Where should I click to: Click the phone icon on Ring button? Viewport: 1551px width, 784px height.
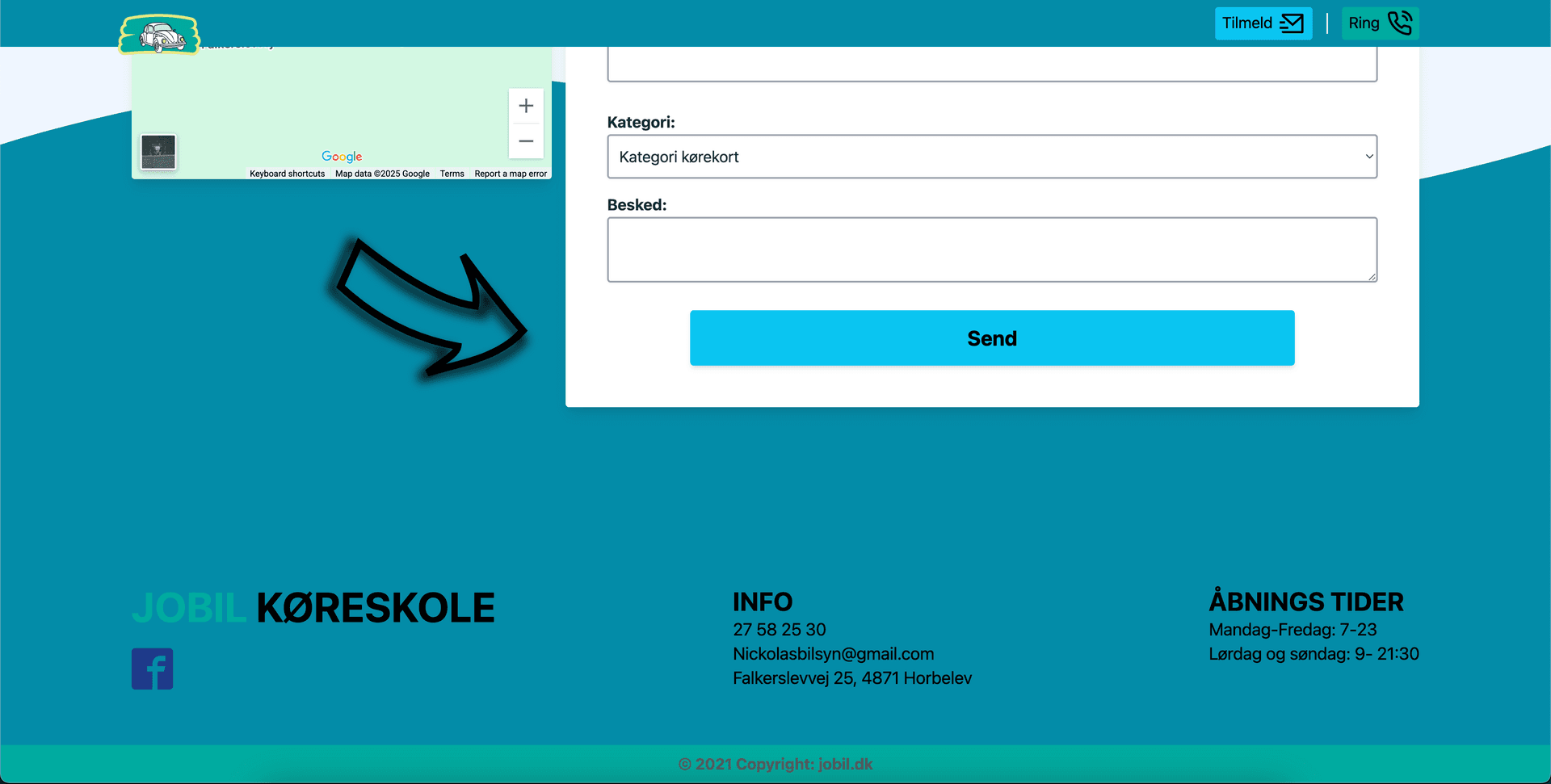point(1400,23)
